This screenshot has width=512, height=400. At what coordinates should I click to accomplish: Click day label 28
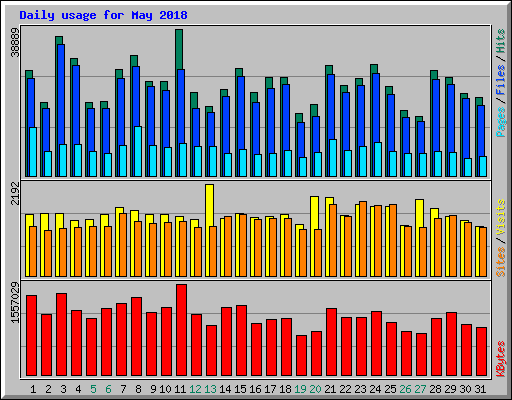435,389
